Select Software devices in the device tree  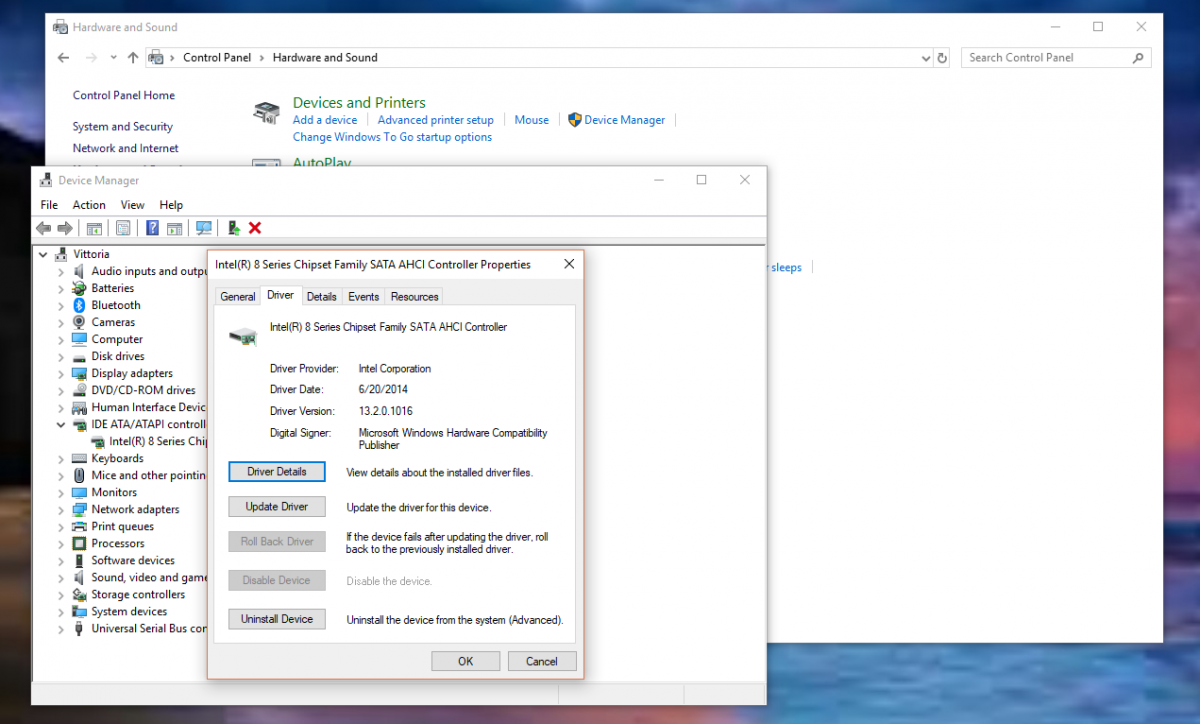click(133, 560)
